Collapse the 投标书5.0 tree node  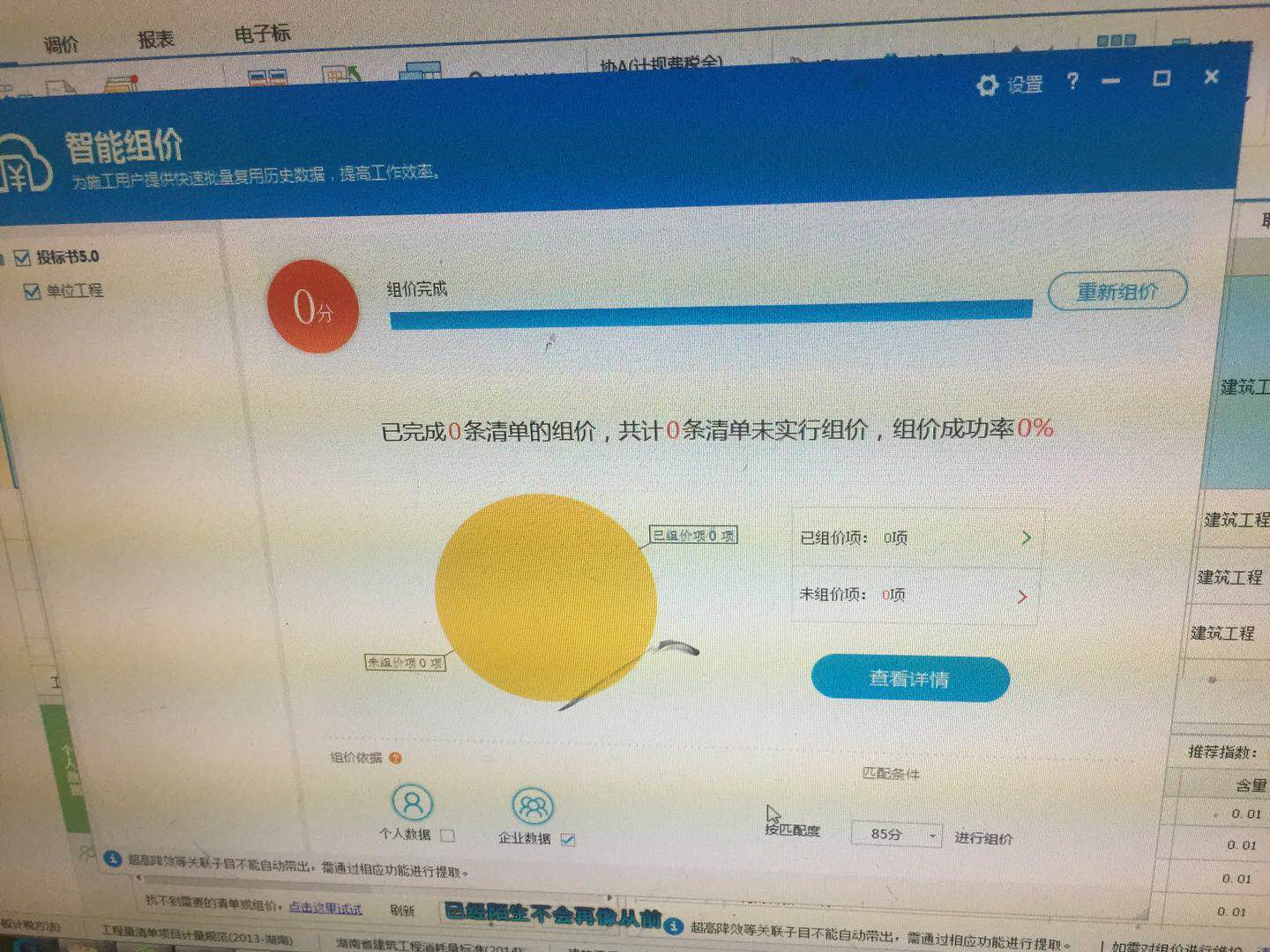4,259
